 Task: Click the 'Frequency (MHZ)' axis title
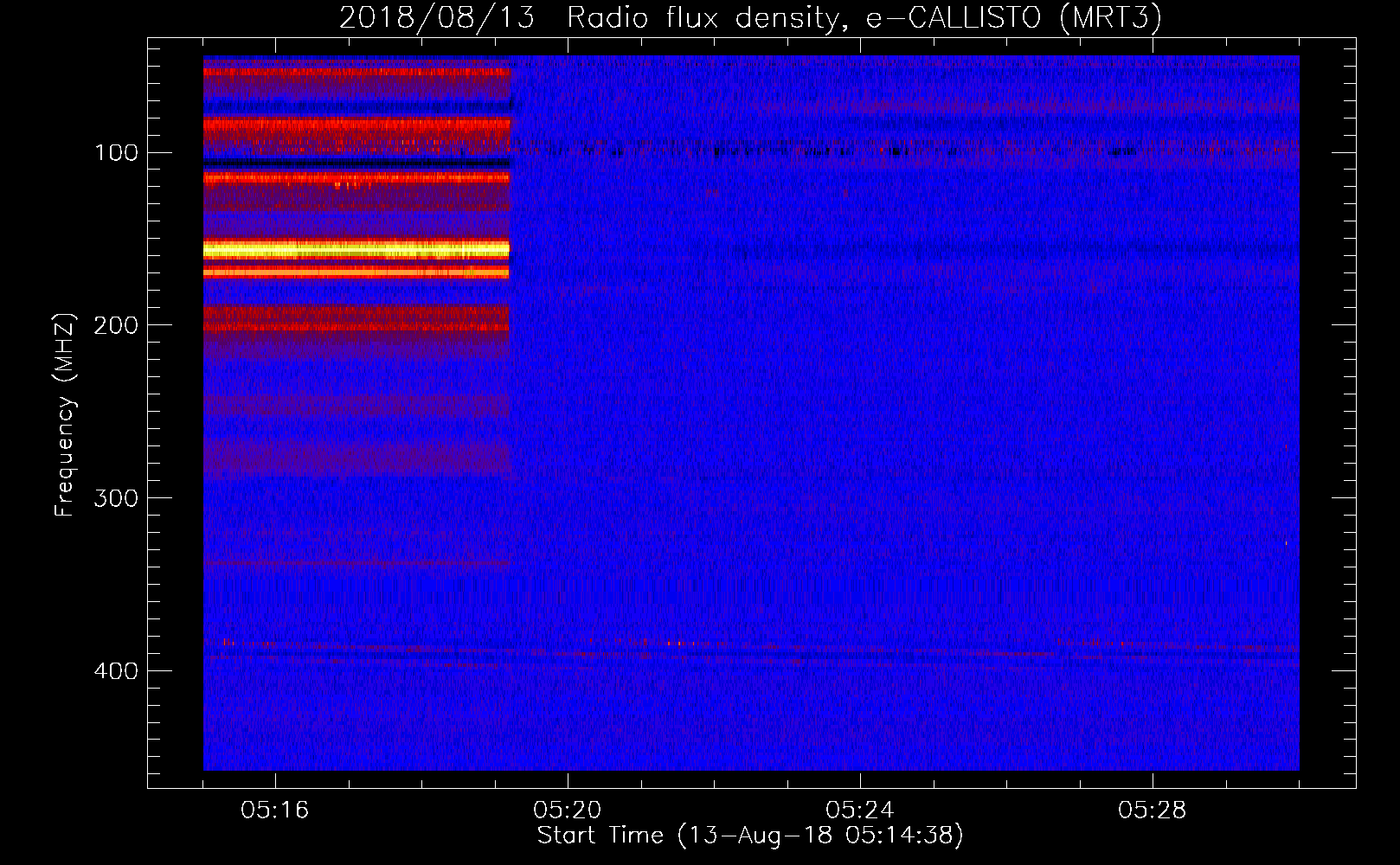click(x=65, y=414)
